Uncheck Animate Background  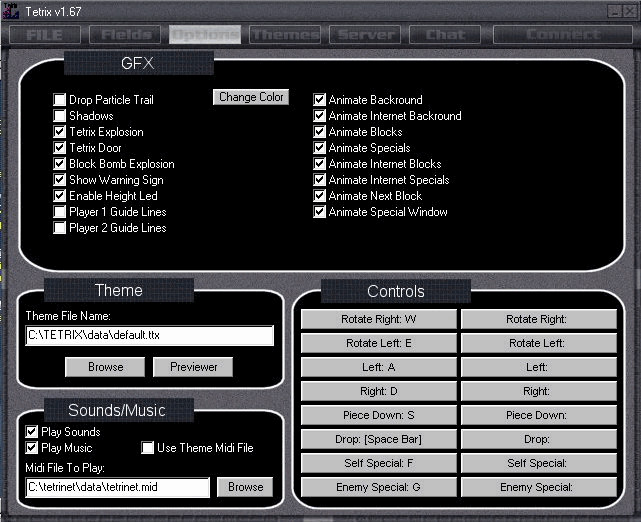pos(319,99)
